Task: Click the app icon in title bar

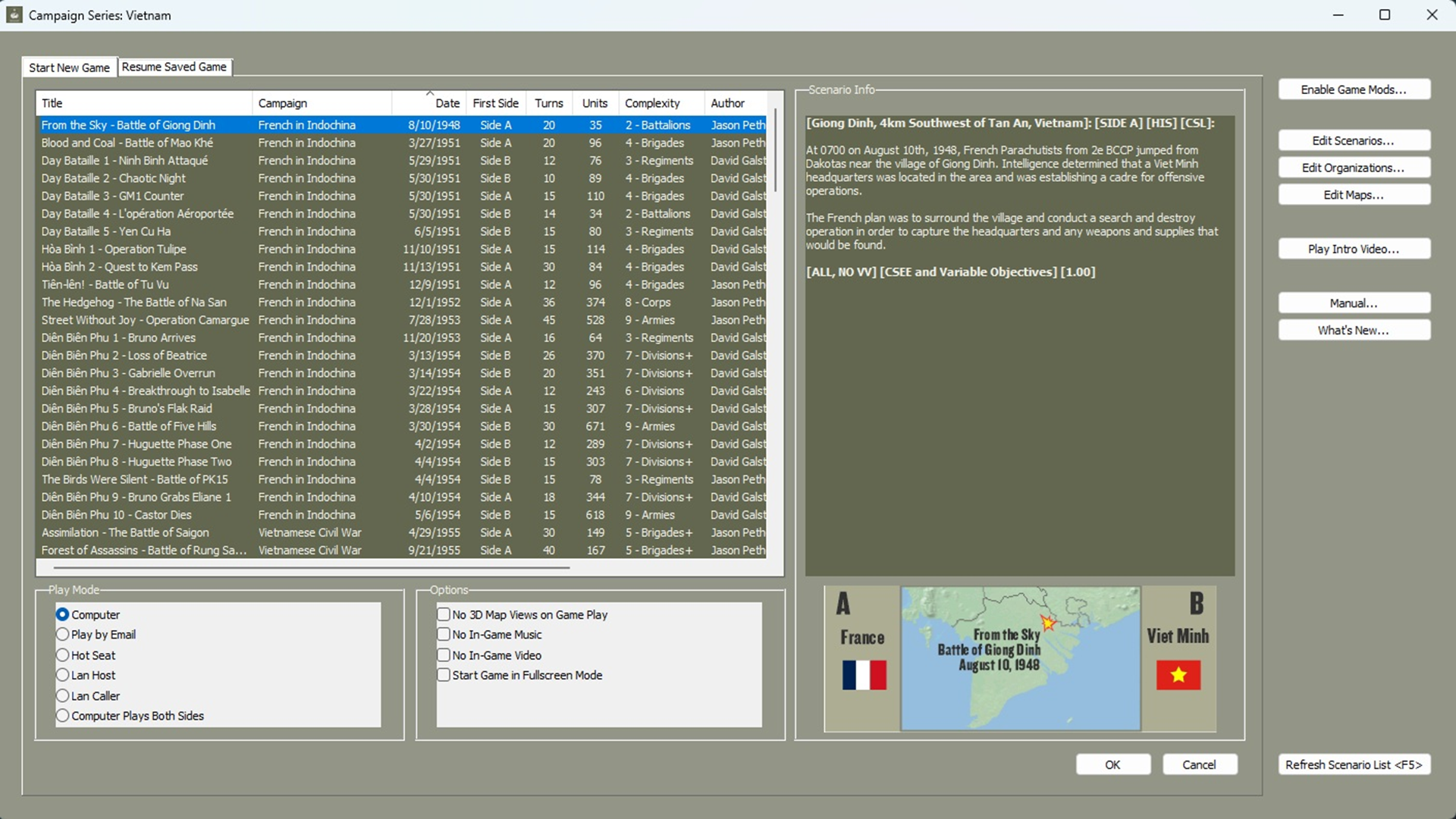Action: (14, 15)
